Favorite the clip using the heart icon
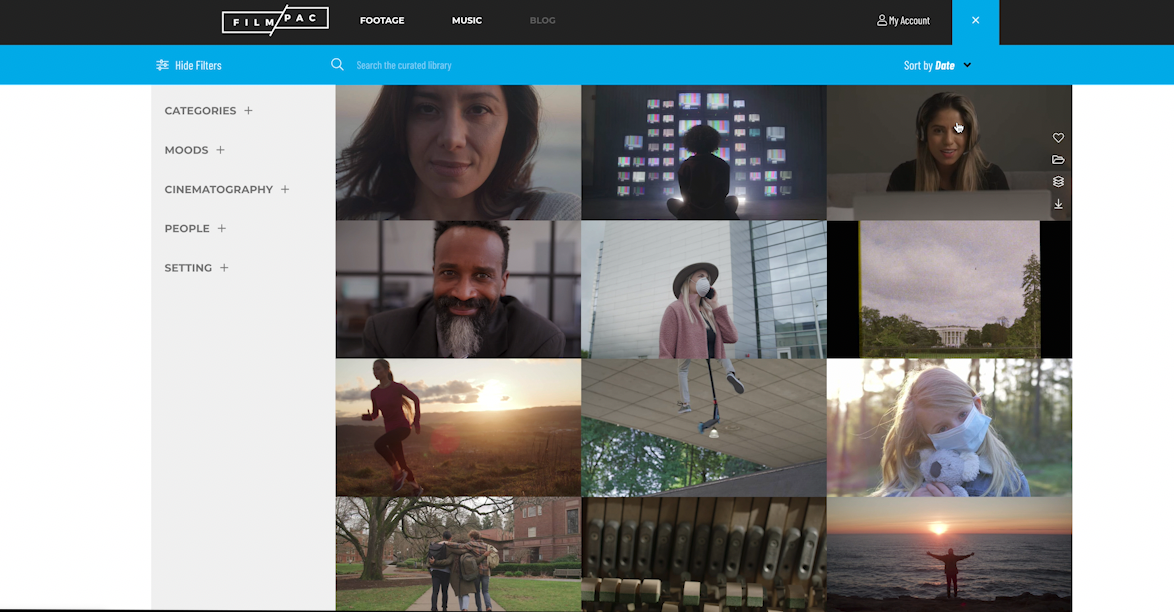This screenshot has width=1174, height=612. (x=1058, y=138)
